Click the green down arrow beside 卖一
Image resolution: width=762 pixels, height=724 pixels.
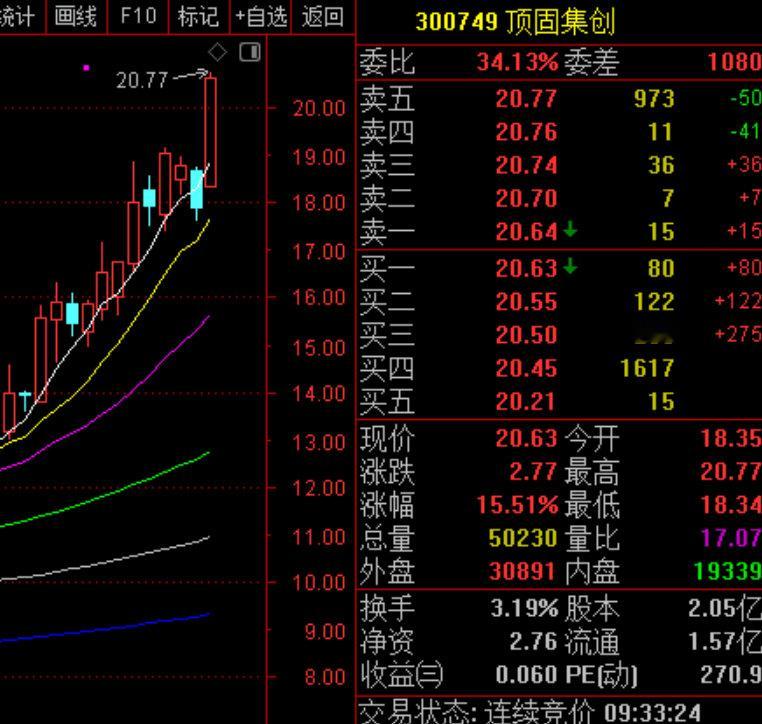pyautogui.click(x=570, y=229)
